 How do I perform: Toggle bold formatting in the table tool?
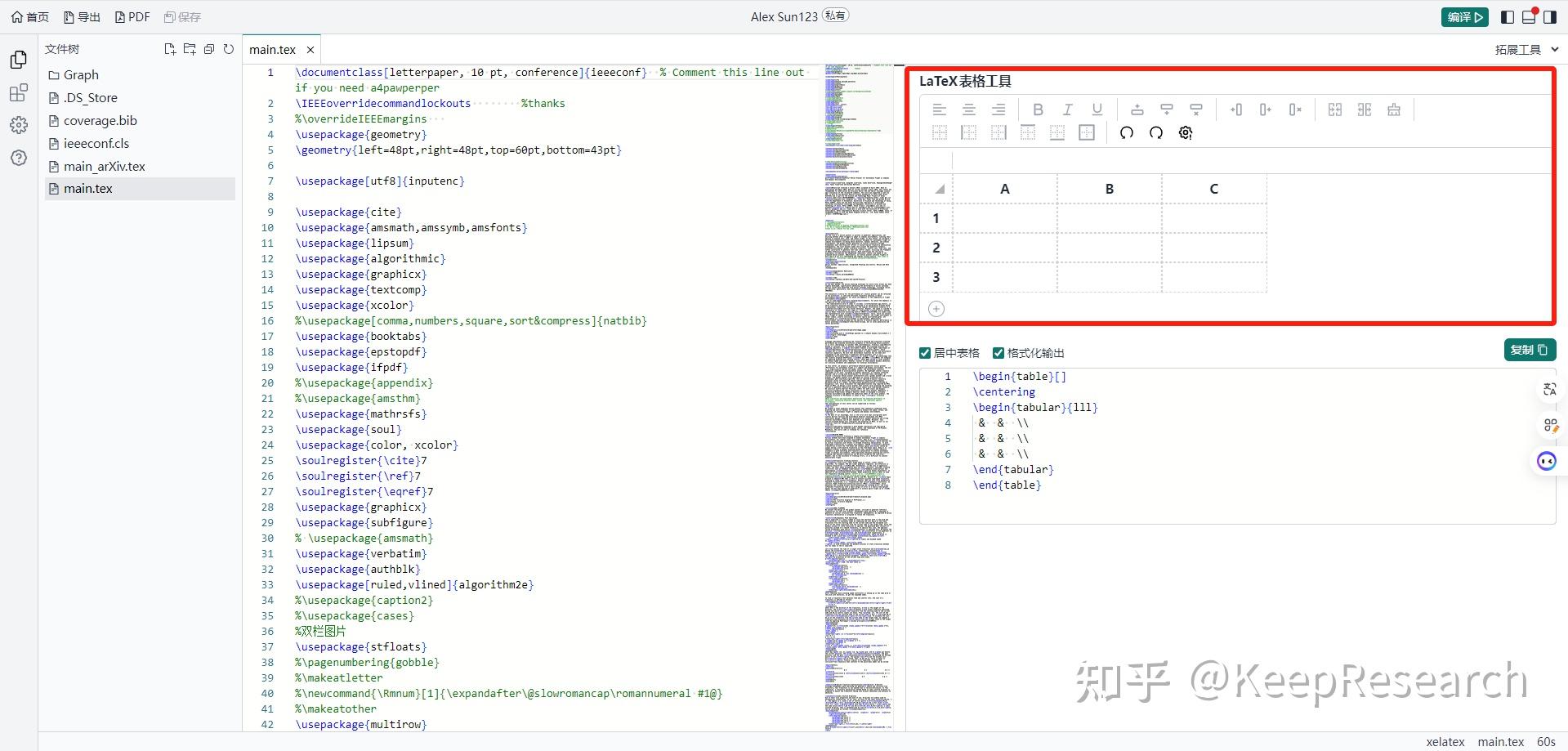click(1038, 110)
